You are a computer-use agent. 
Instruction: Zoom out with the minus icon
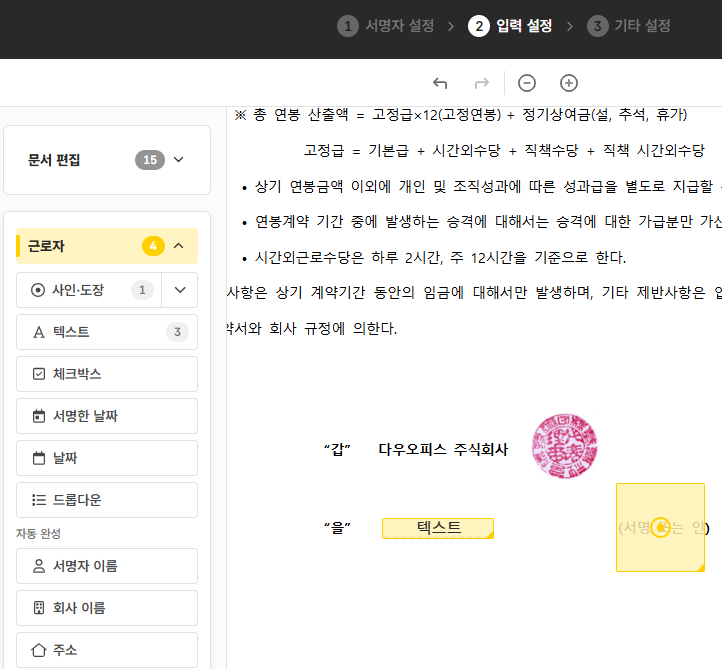coord(527,83)
